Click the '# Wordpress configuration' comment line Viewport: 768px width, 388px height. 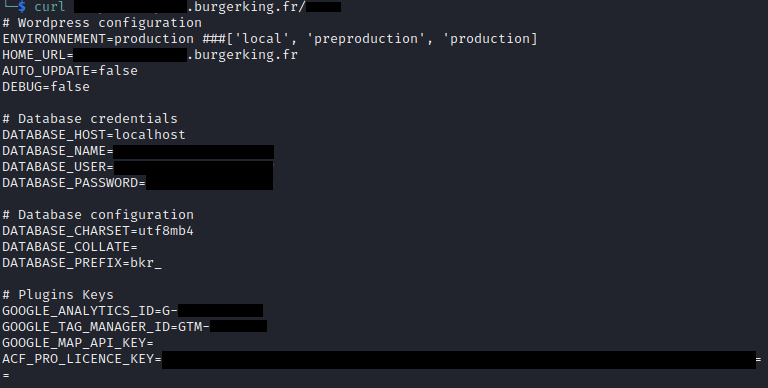pyautogui.click(x=102, y=23)
